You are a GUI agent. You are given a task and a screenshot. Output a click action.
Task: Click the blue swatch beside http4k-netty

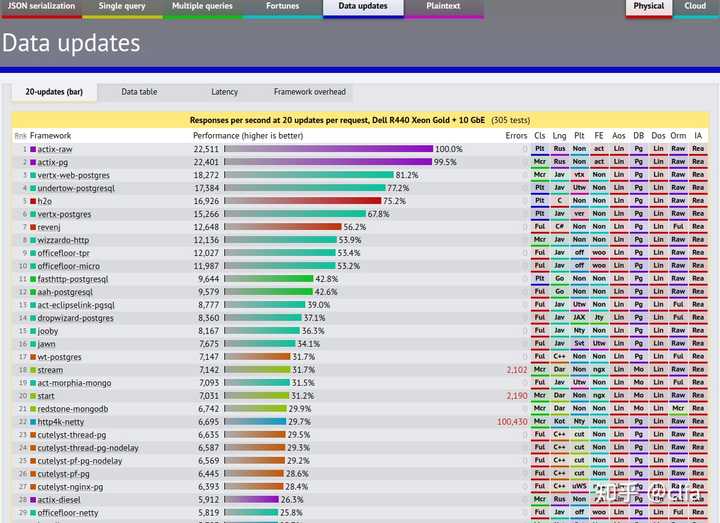(x=33, y=422)
